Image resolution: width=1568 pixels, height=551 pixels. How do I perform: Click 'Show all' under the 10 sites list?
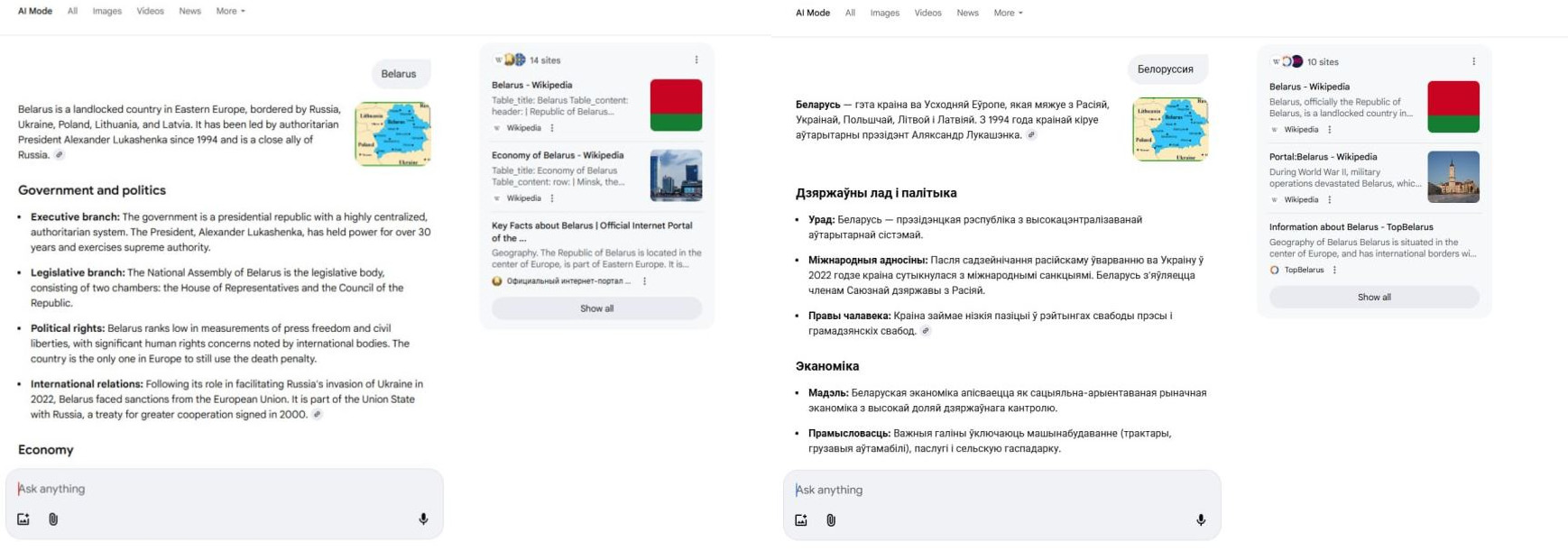(1374, 297)
